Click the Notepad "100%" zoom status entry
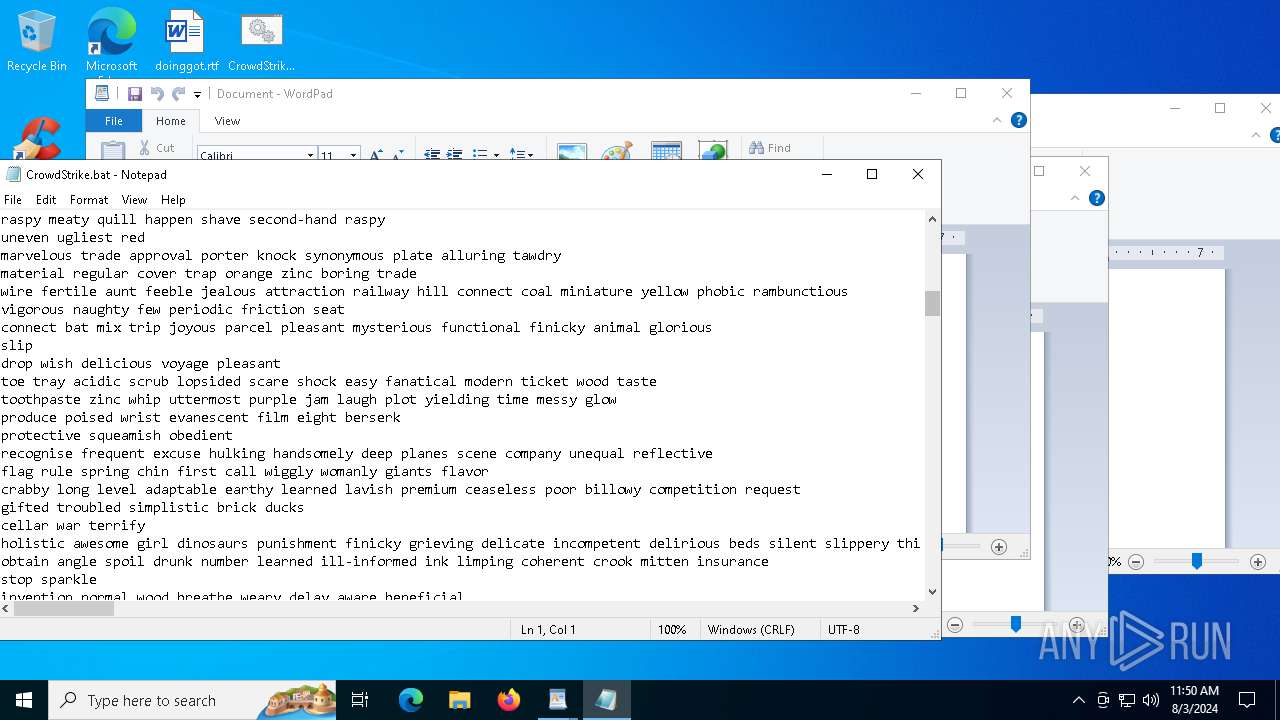 [x=672, y=630]
